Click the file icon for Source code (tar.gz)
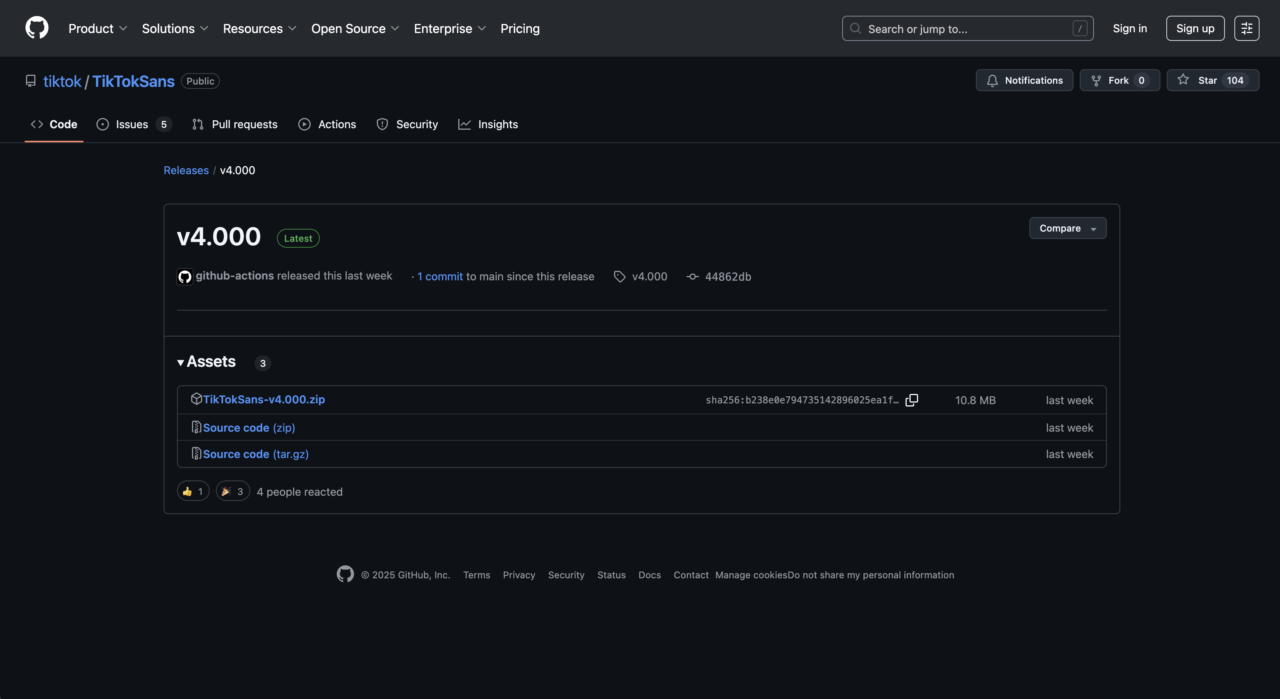 click(197, 453)
